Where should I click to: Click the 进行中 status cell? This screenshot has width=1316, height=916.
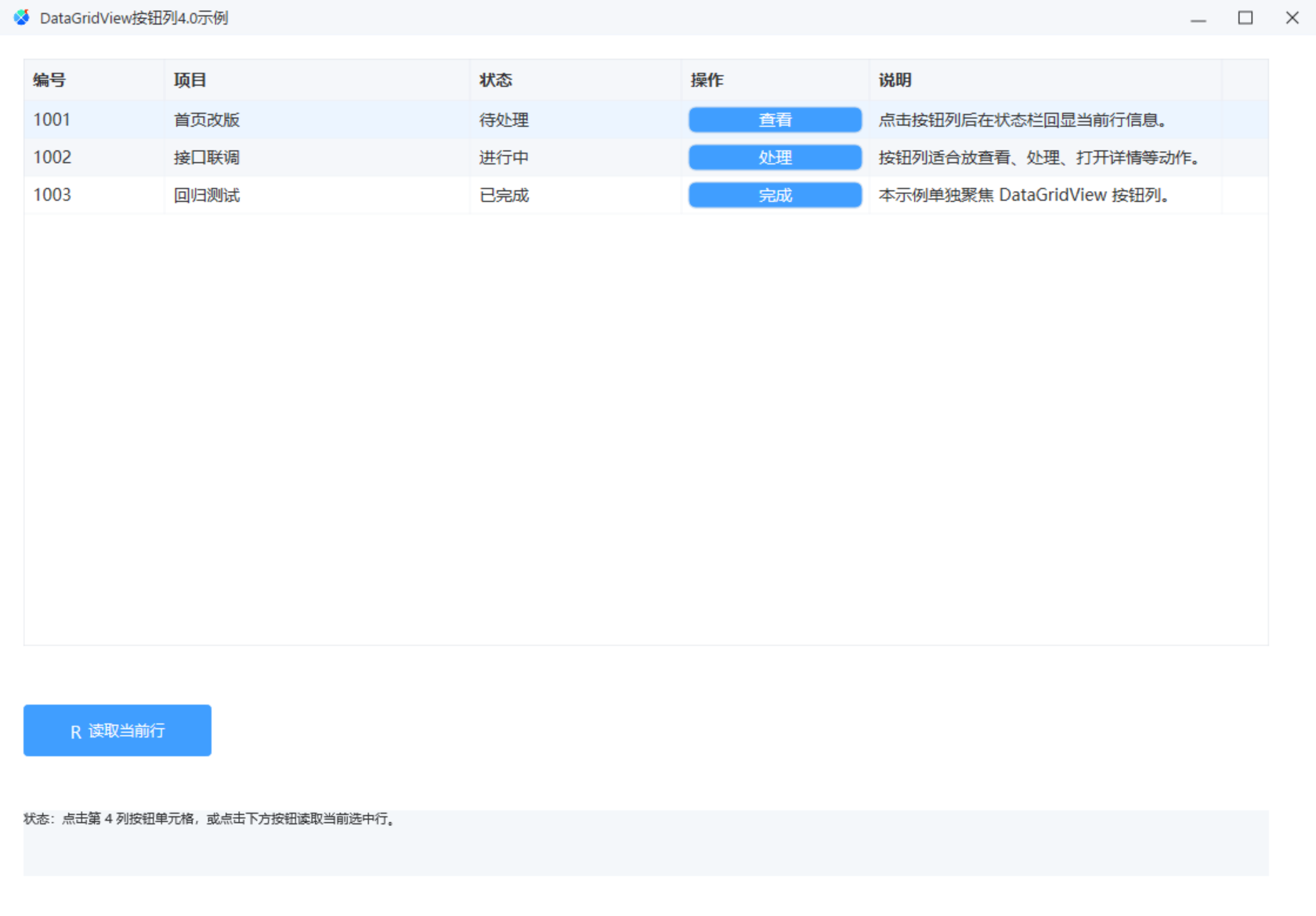click(576, 157)
